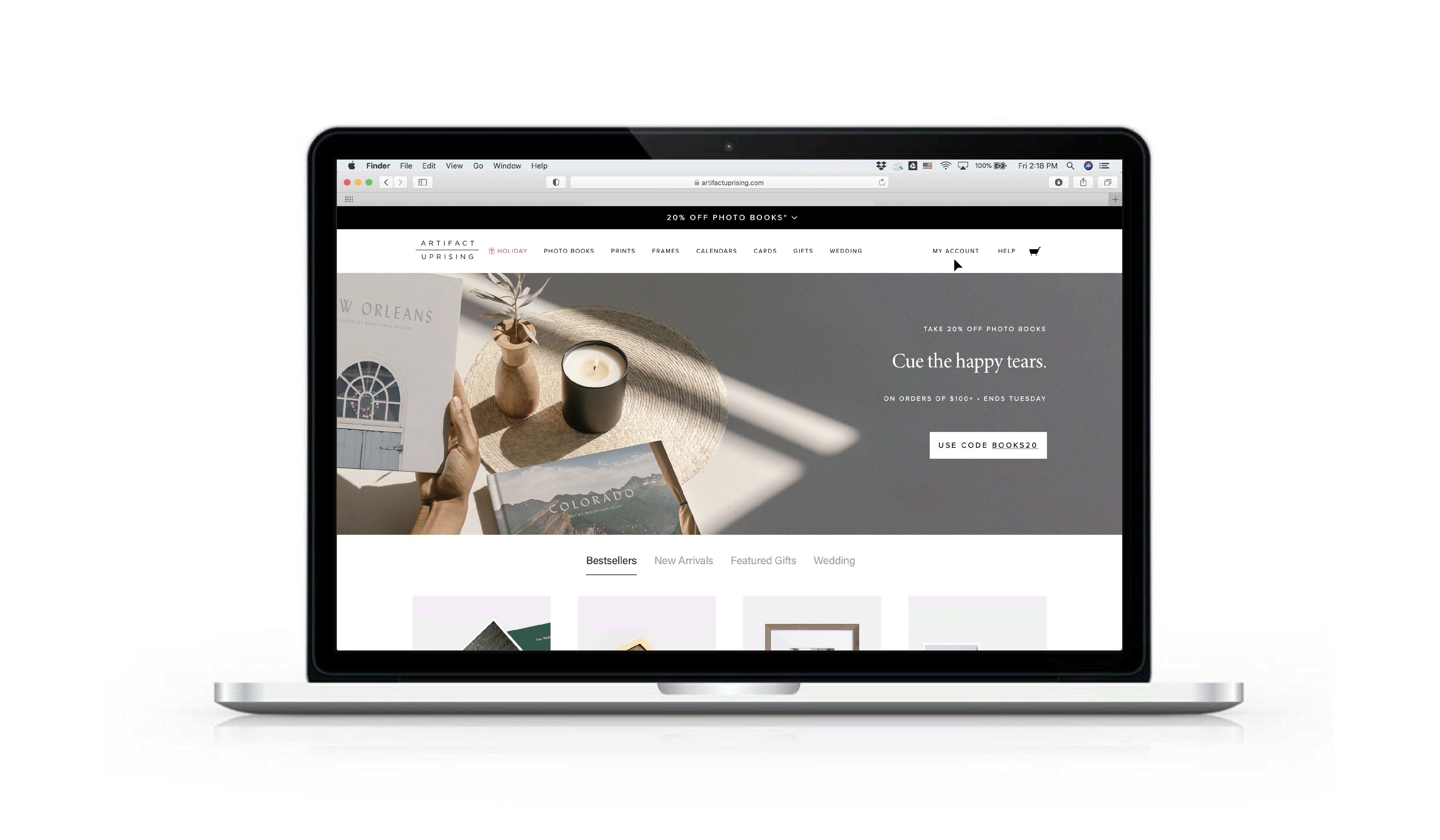This screenshot has width=1440, height=840.
Task: Select the Bestsellers tab
Action: click(611, 560)
